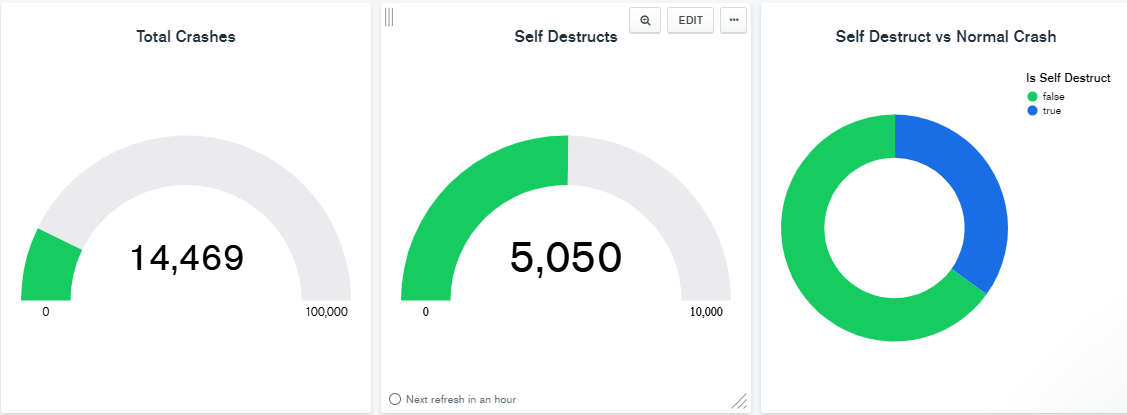Toggle the green 'false' legend dot
Screen dimensions: 1127x415
1033,96
